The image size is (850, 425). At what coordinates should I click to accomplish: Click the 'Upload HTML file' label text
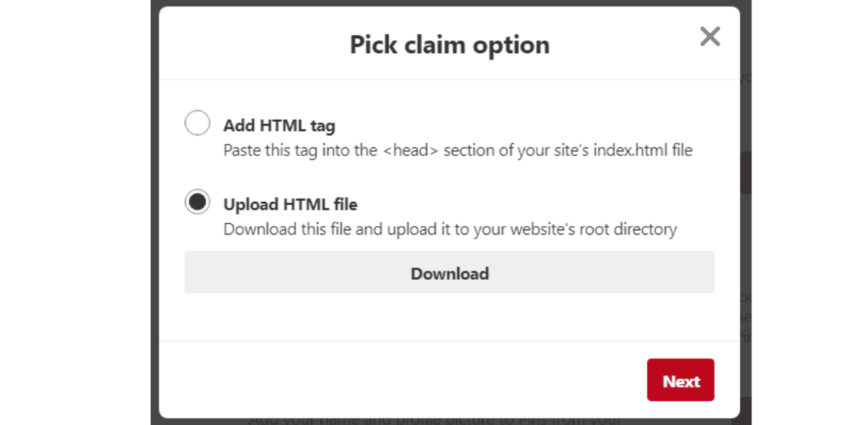[290, 205]
